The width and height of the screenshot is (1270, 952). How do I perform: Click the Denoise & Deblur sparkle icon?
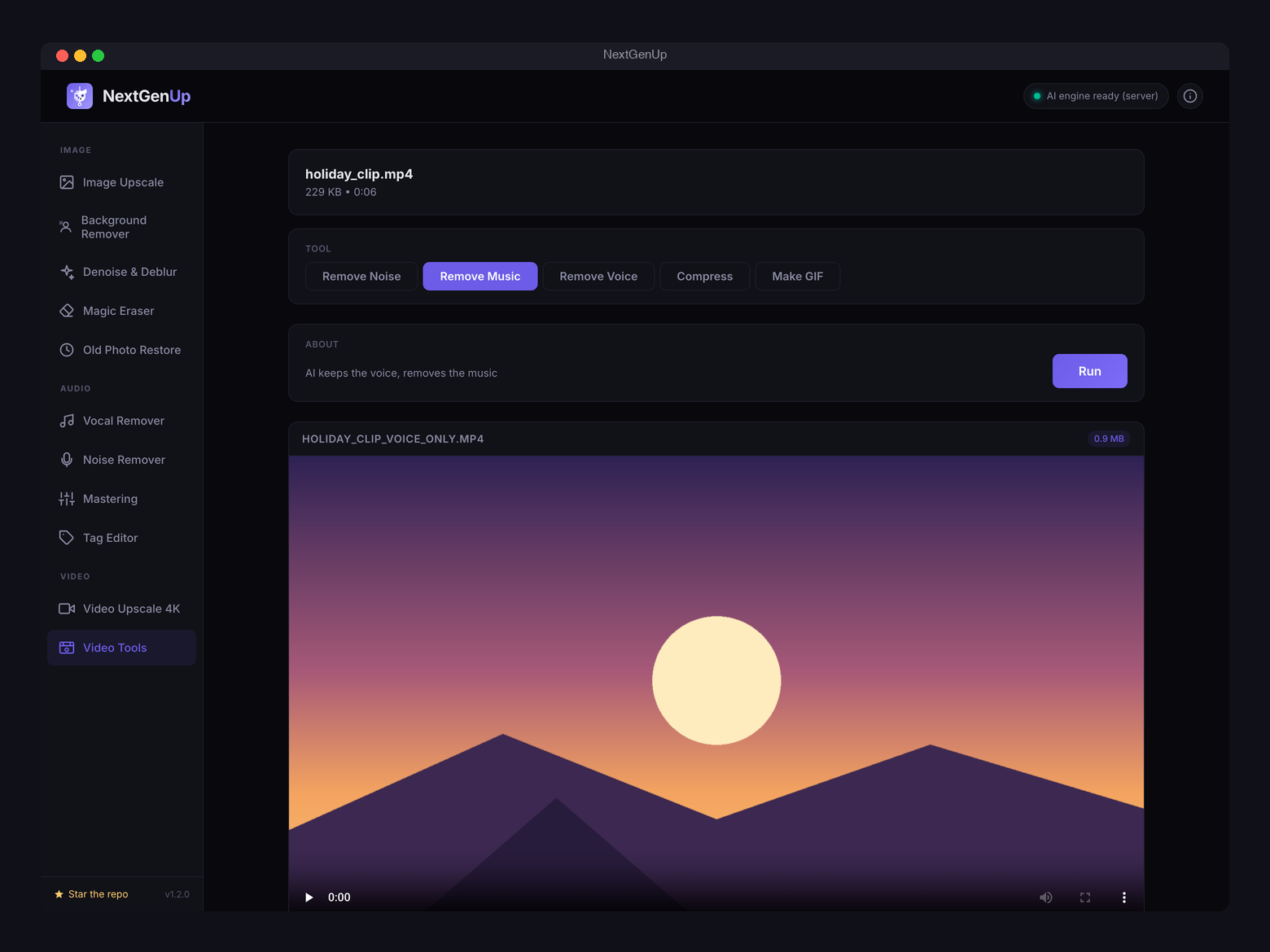[67, 272]
